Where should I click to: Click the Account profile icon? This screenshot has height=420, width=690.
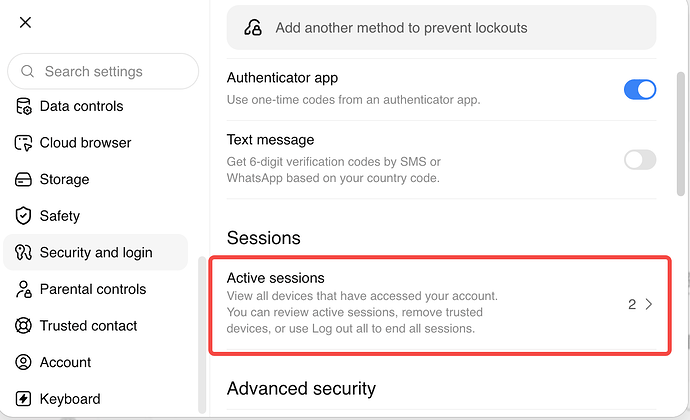(x=23, y=362)
